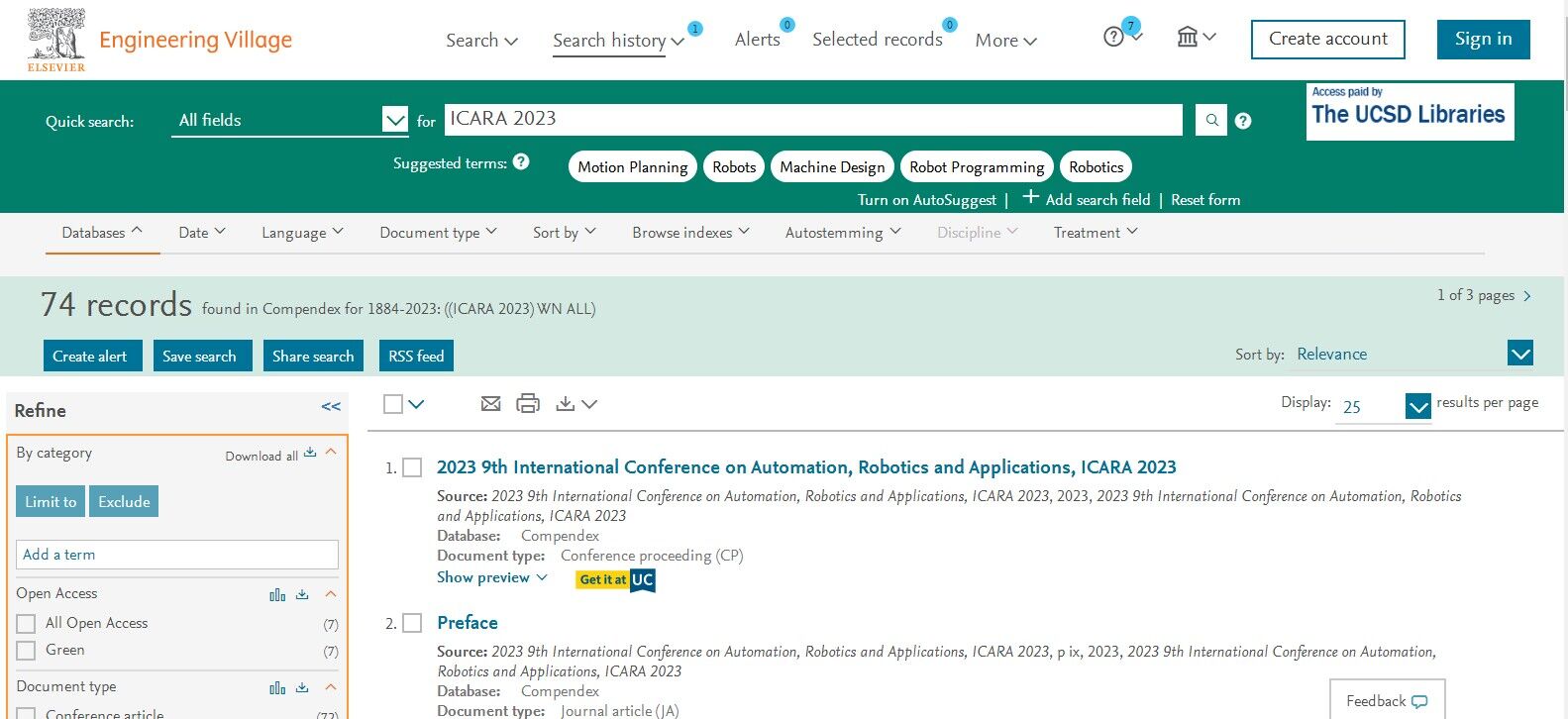Open select-all options chevron
This screenshot has height=719, width=1568.
click(x=417, y=404)
